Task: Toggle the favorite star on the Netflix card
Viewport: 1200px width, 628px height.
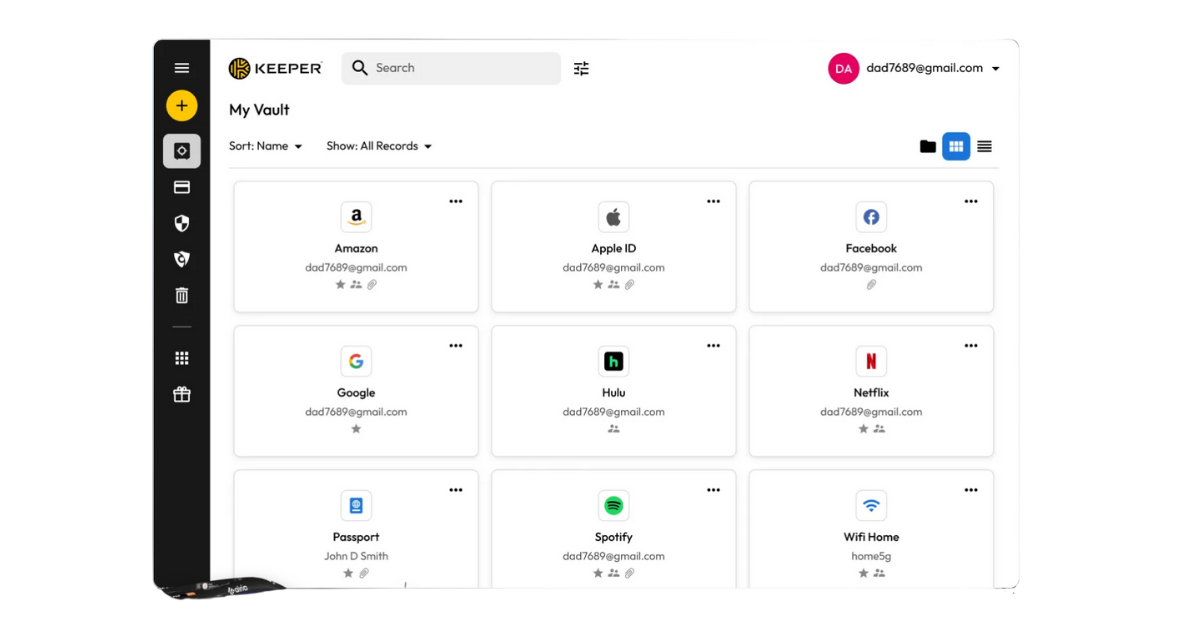Action: point(863,429)
